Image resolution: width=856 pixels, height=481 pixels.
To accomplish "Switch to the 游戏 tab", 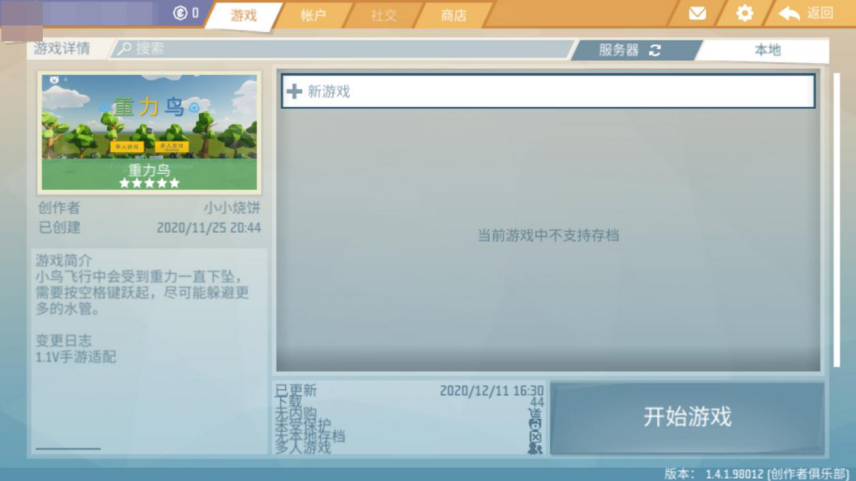I will [243, 15].
